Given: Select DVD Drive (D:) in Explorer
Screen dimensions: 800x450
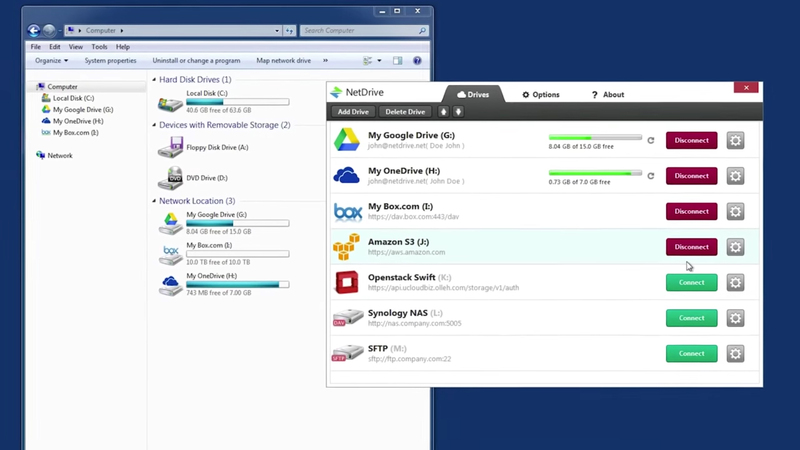Looking at the screenshot, I should click(x=193, y=178).
